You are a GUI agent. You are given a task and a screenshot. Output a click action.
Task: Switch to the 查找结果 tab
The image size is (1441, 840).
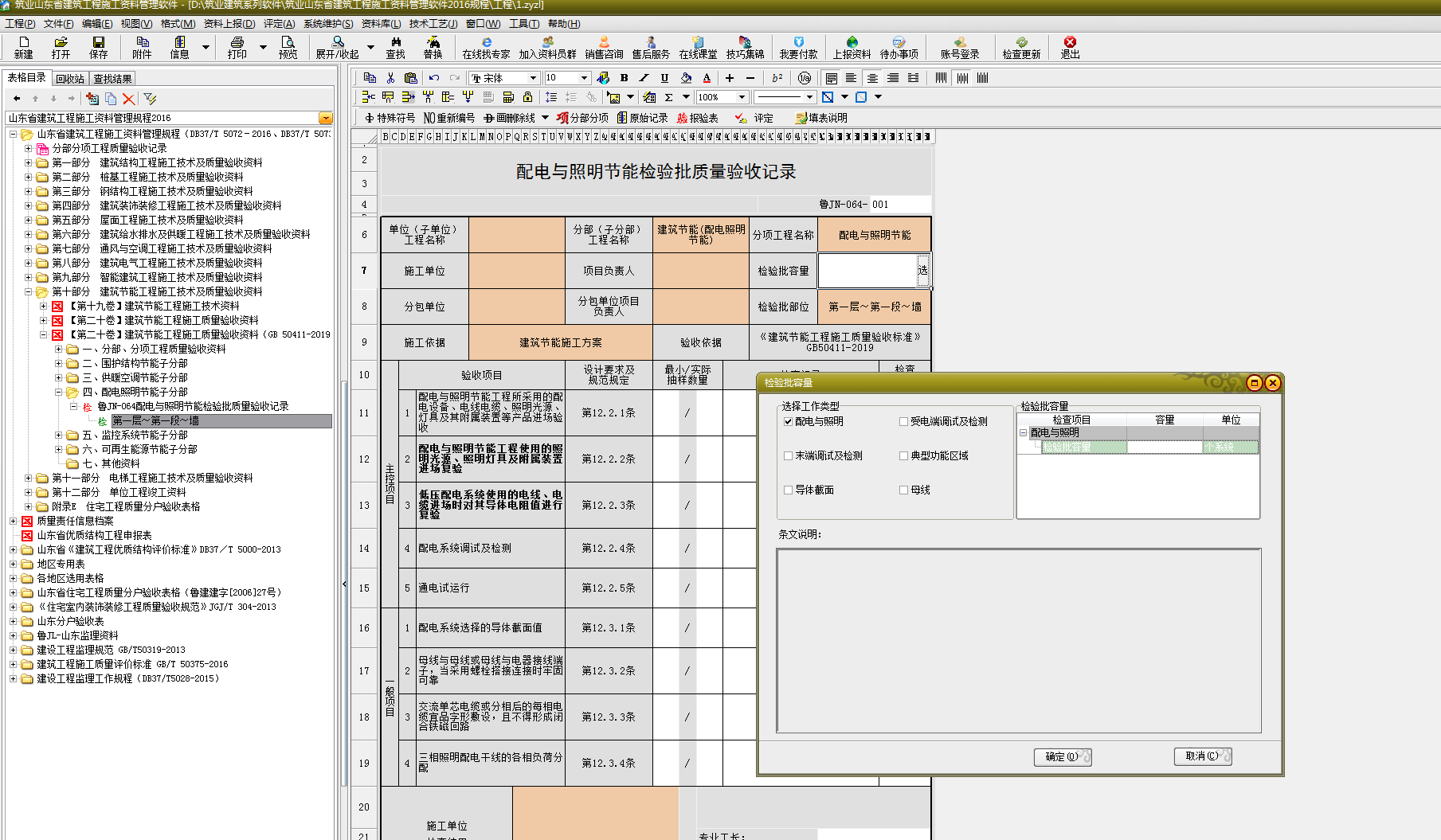(112, 79)
